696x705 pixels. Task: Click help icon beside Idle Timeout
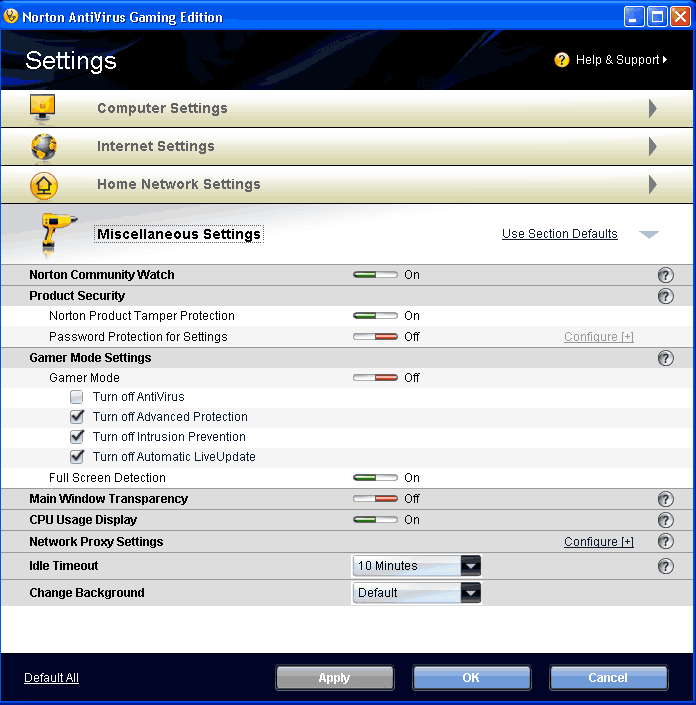pyautogui.click(x=665, y=566)
